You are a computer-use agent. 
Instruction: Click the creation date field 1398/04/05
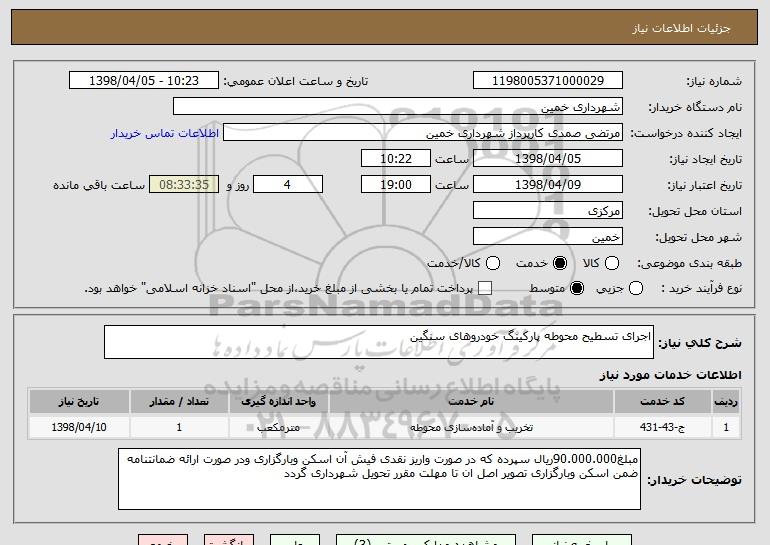pos(548,159)
